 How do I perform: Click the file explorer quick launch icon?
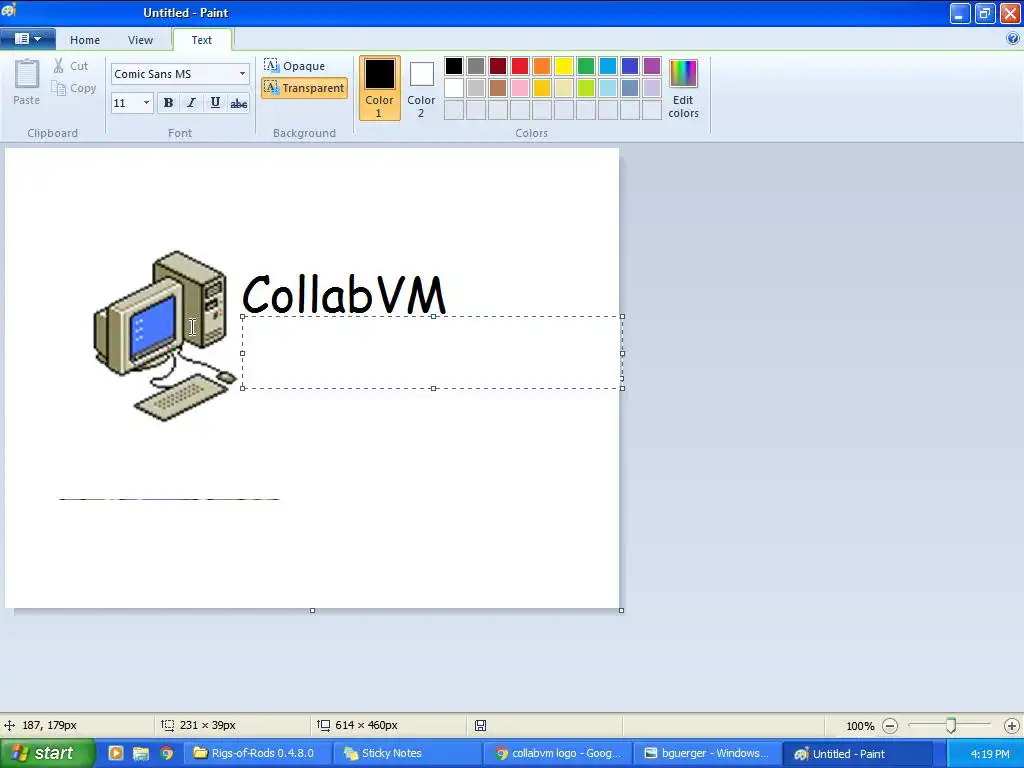(x=141, y=753)
